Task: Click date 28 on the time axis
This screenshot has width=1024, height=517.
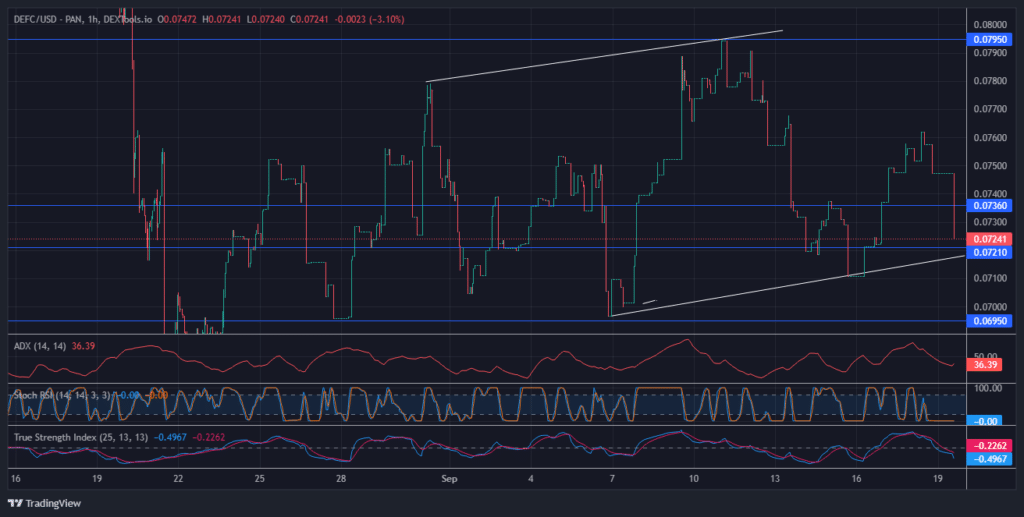Action: point(342,479)
